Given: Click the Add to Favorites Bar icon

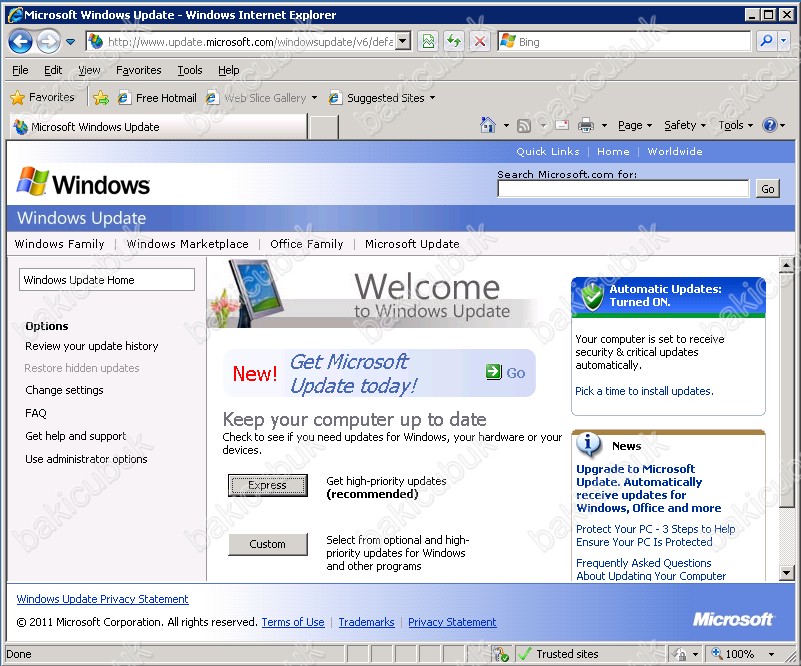Looking at the screenshot, I should click(x=101, y=98).
